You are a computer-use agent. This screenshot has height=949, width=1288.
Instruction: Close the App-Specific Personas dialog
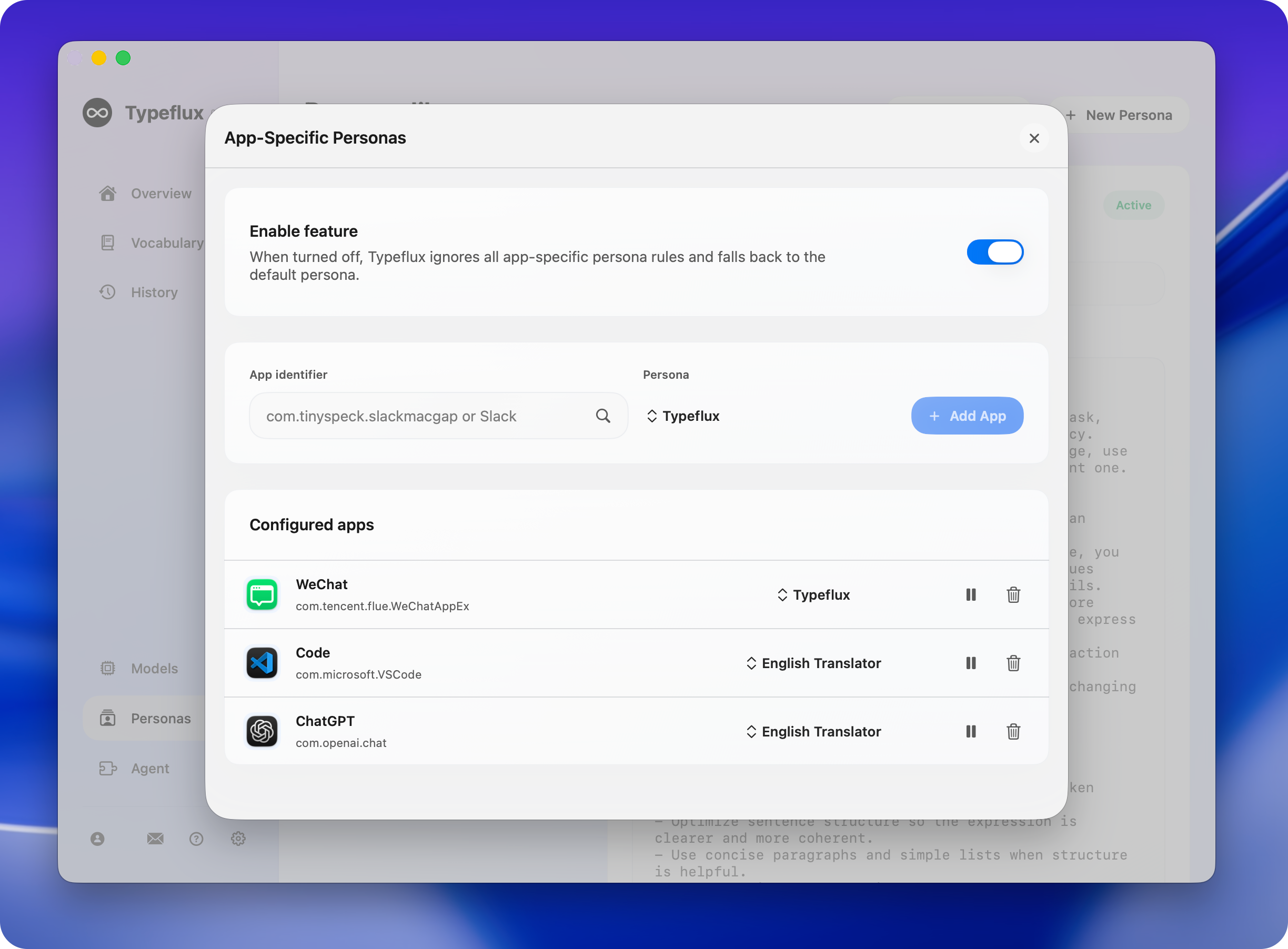(x=1034, y=138)
